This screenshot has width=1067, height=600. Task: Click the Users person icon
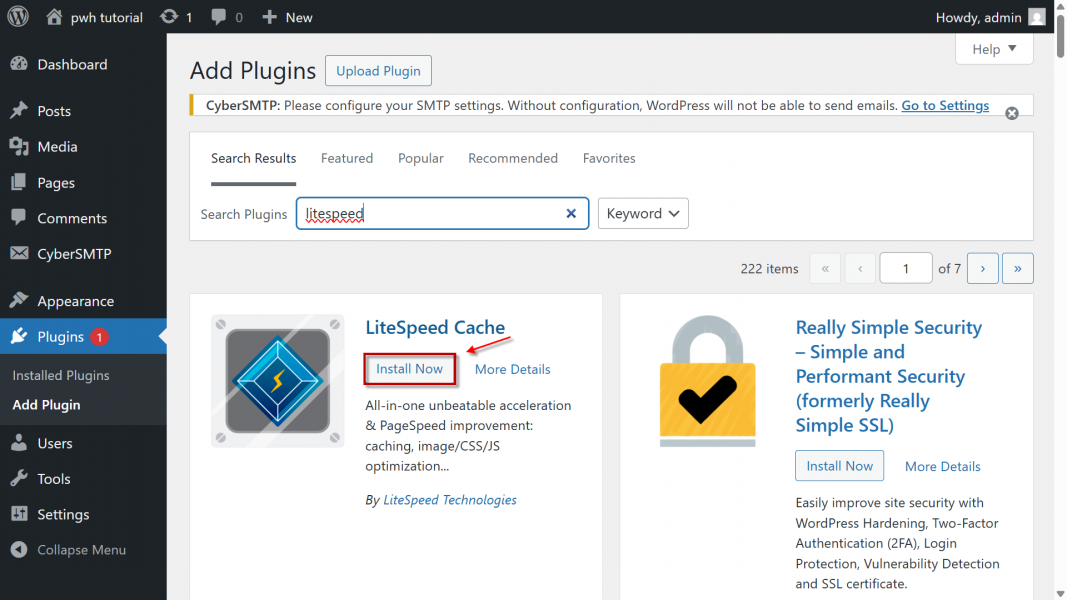[x=19, y=443]
